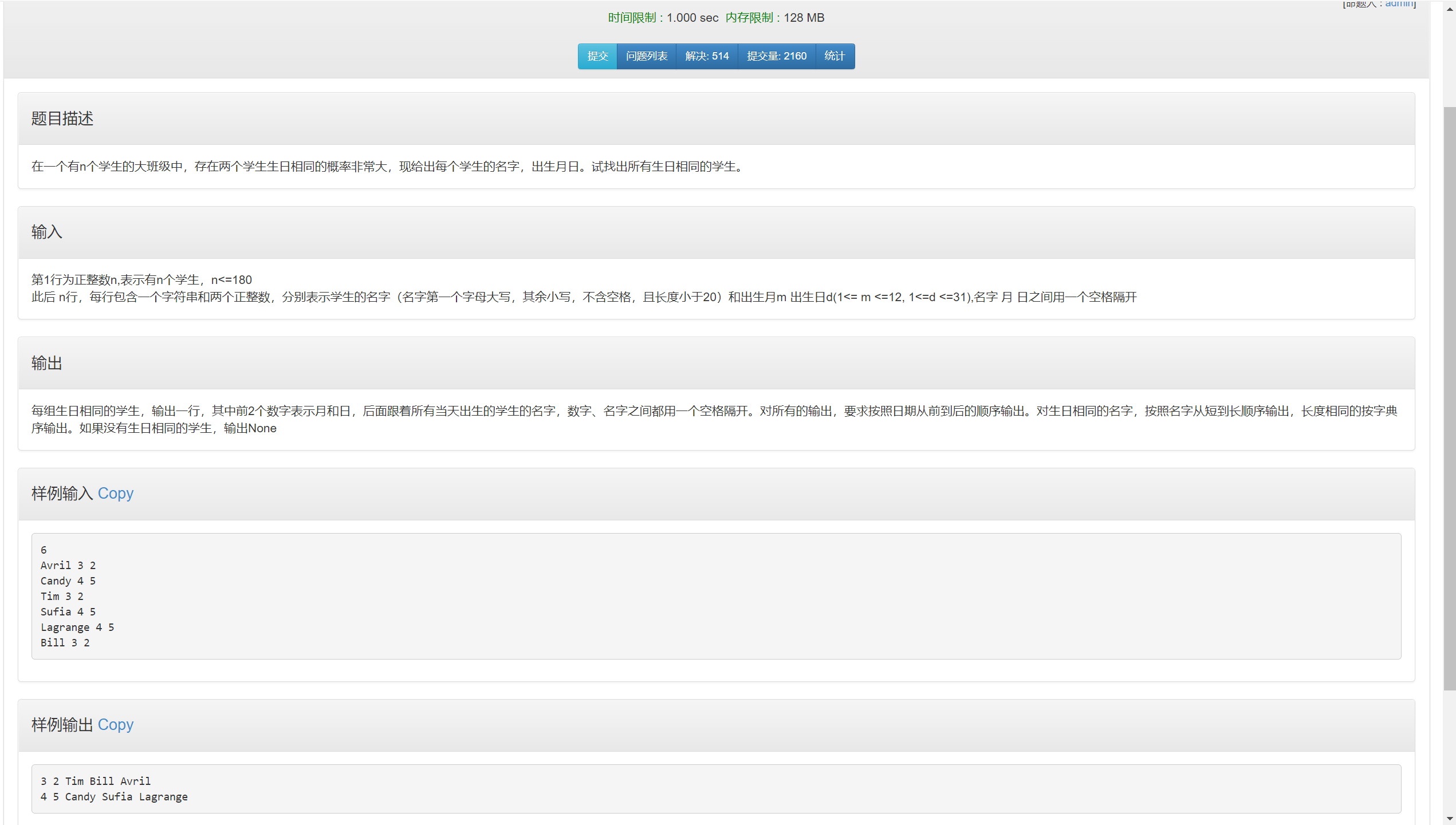This screenshot has width=1456, height=825.
Task: Click inside the sample output code block
Action: pyautogui.click(x=716, y=789)
